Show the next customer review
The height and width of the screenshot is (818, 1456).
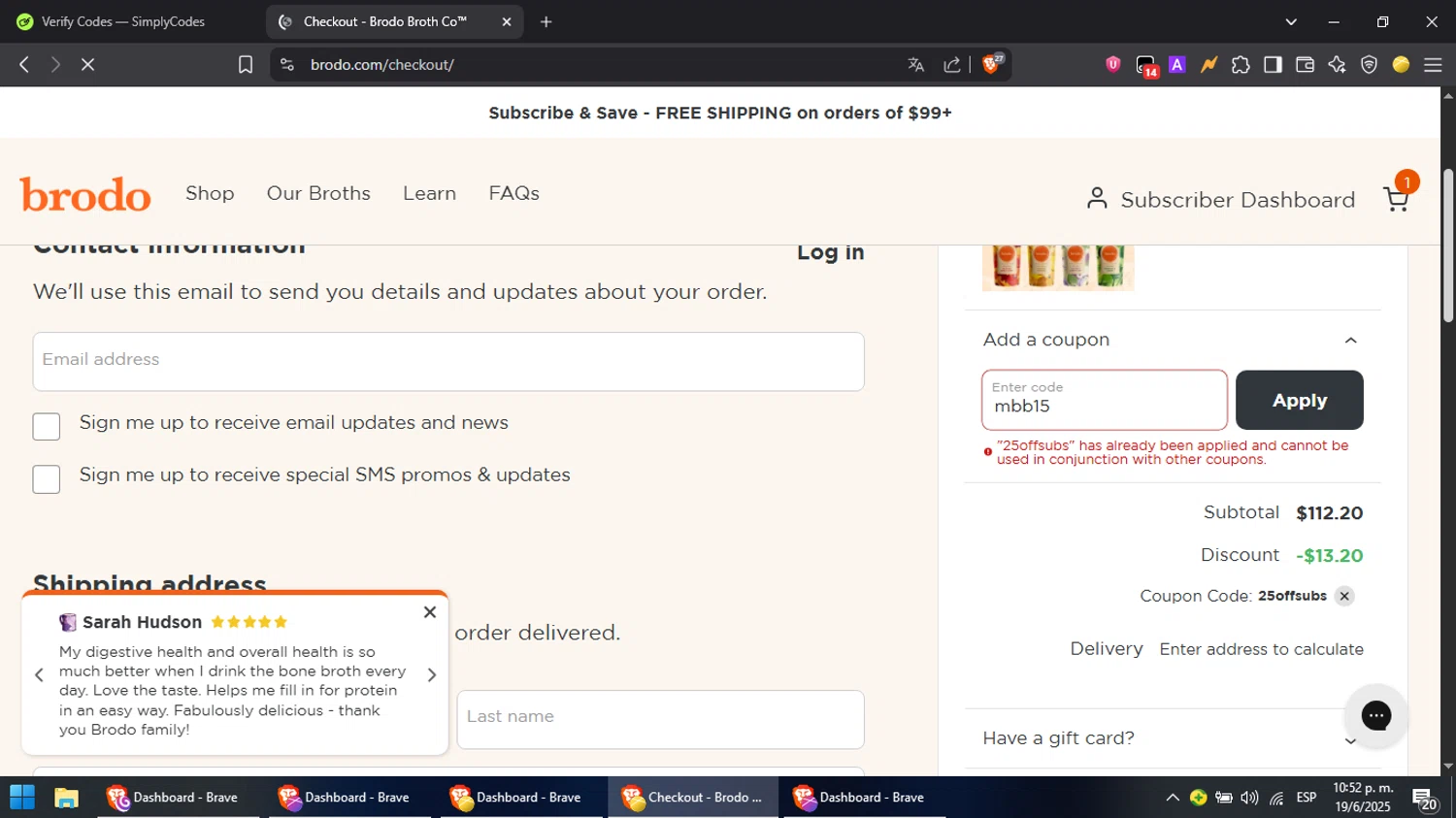click(x=432, y=674)
